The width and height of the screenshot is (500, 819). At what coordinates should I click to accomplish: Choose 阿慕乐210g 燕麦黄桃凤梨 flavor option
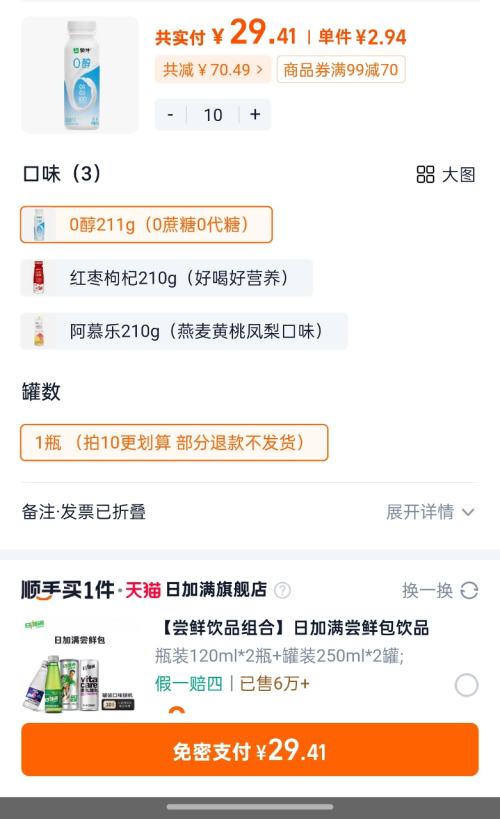coord(184,331)
